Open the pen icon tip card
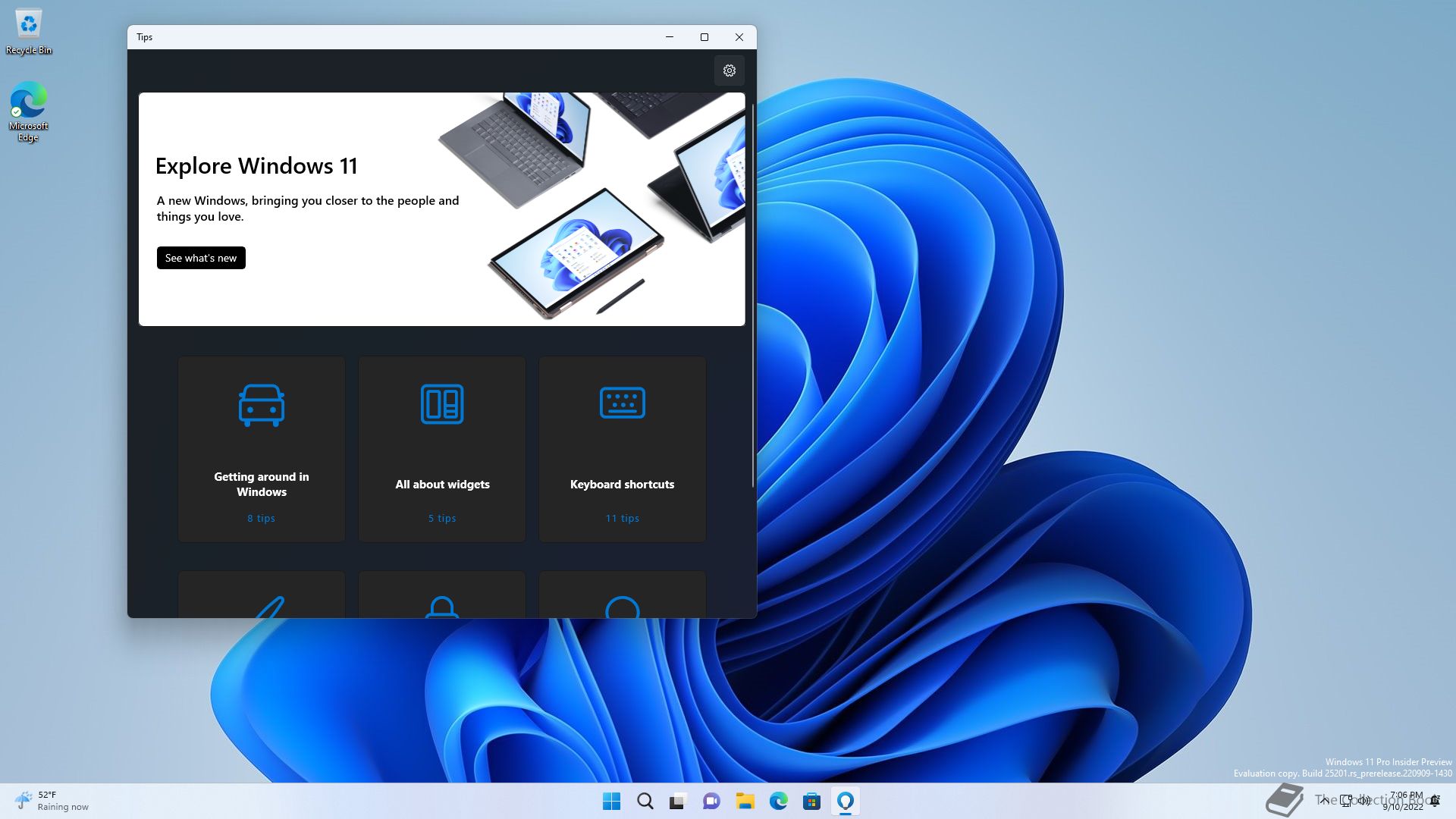Viewport: 1456px width, 819px height. (262, 595)
